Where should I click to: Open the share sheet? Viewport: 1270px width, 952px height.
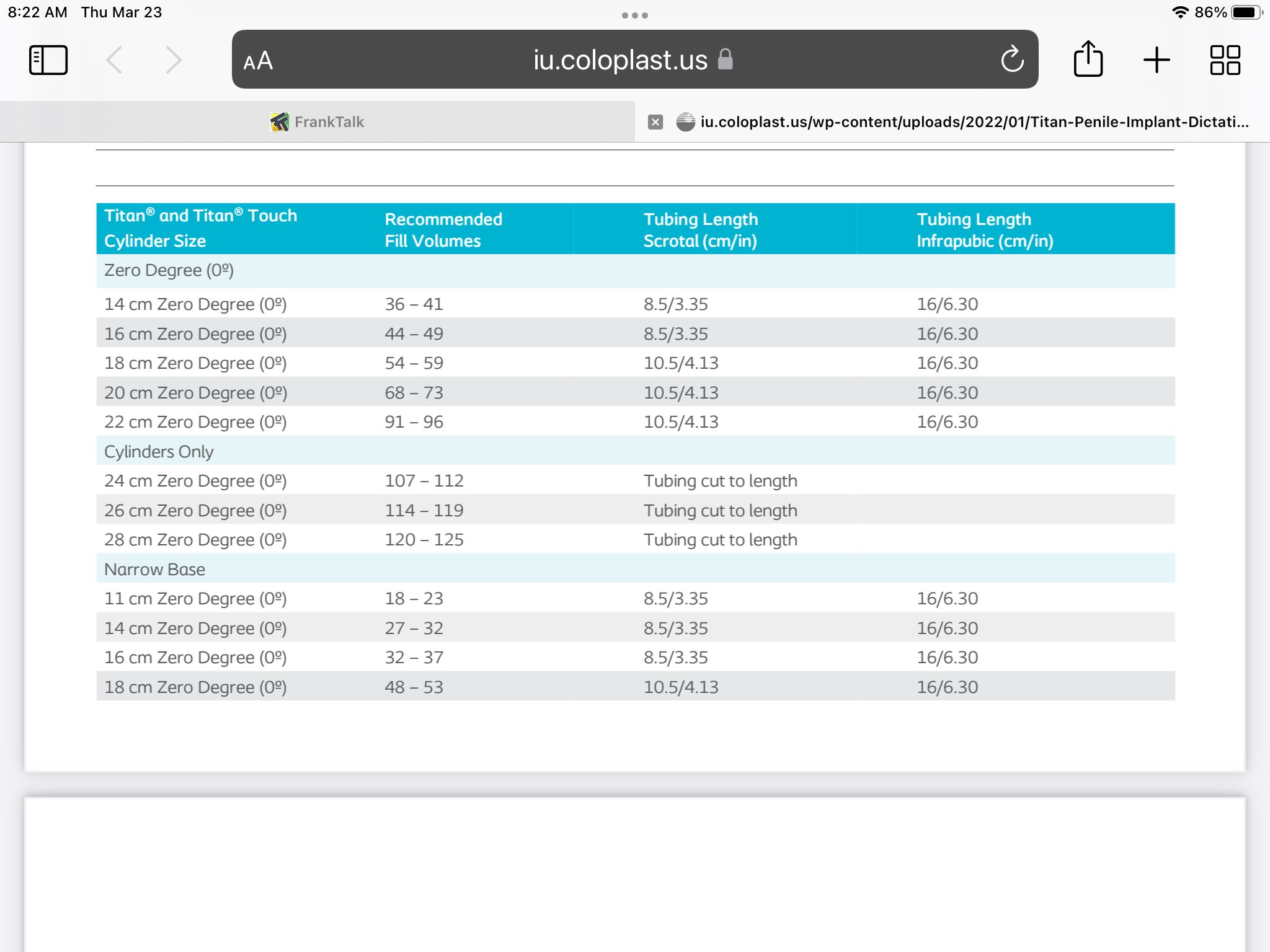coord(1088,59)
